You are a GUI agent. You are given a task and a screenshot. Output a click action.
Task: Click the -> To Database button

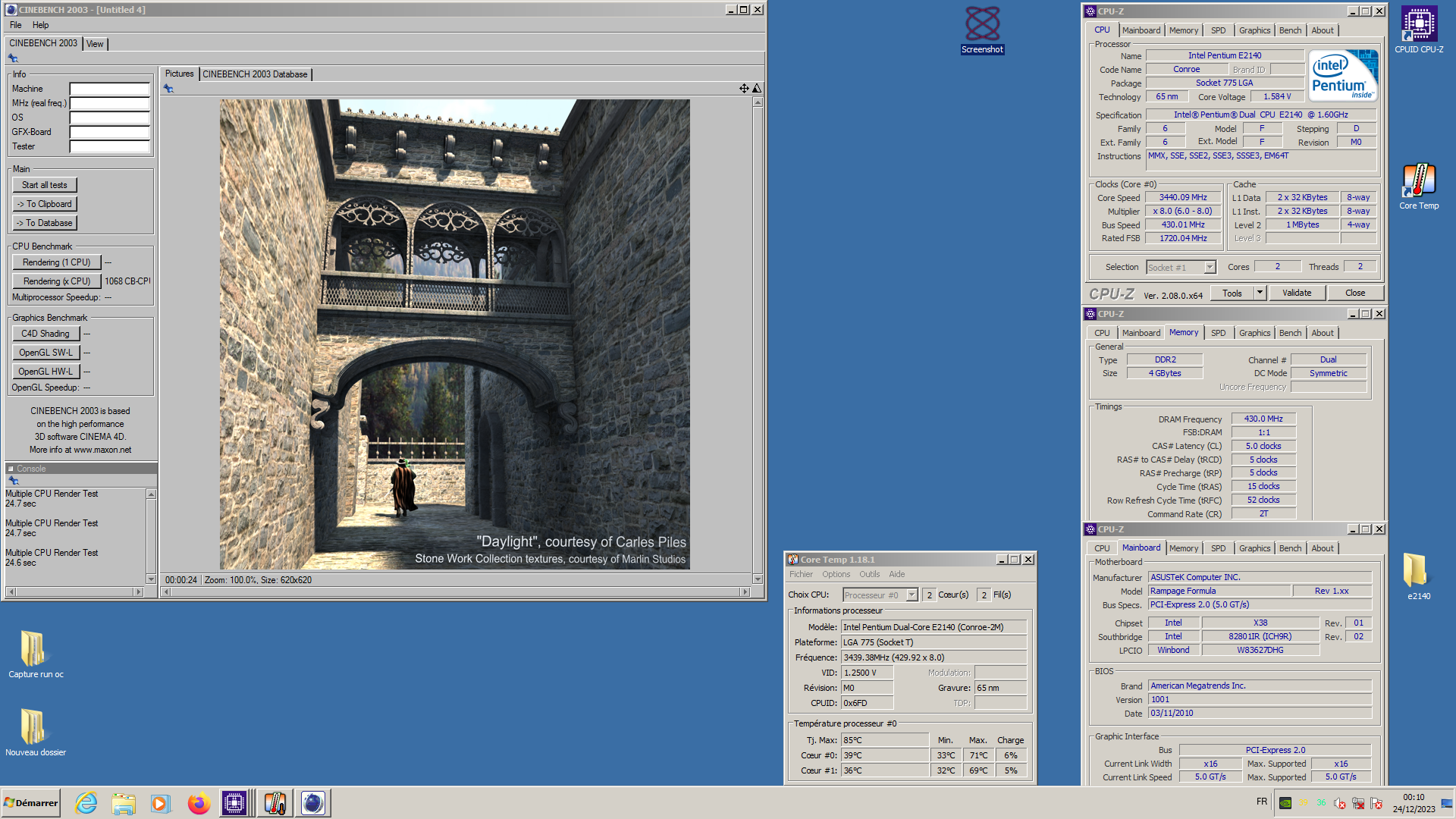click(x=45, y=223)
